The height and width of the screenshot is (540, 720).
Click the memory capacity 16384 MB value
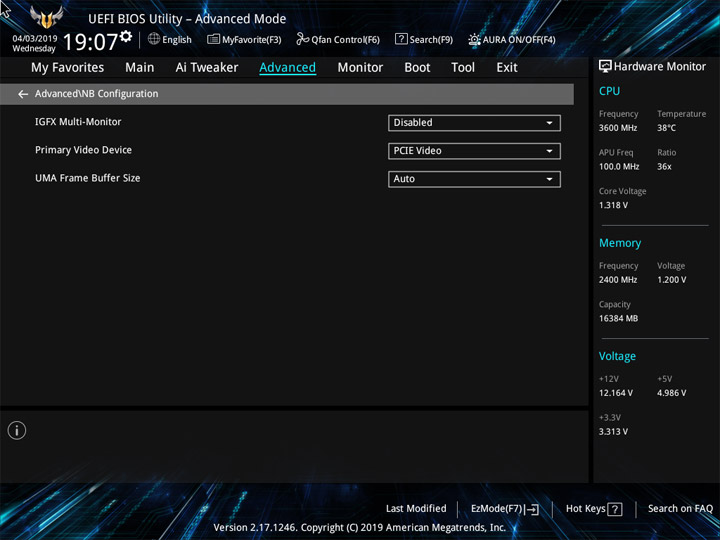[618, 318]
